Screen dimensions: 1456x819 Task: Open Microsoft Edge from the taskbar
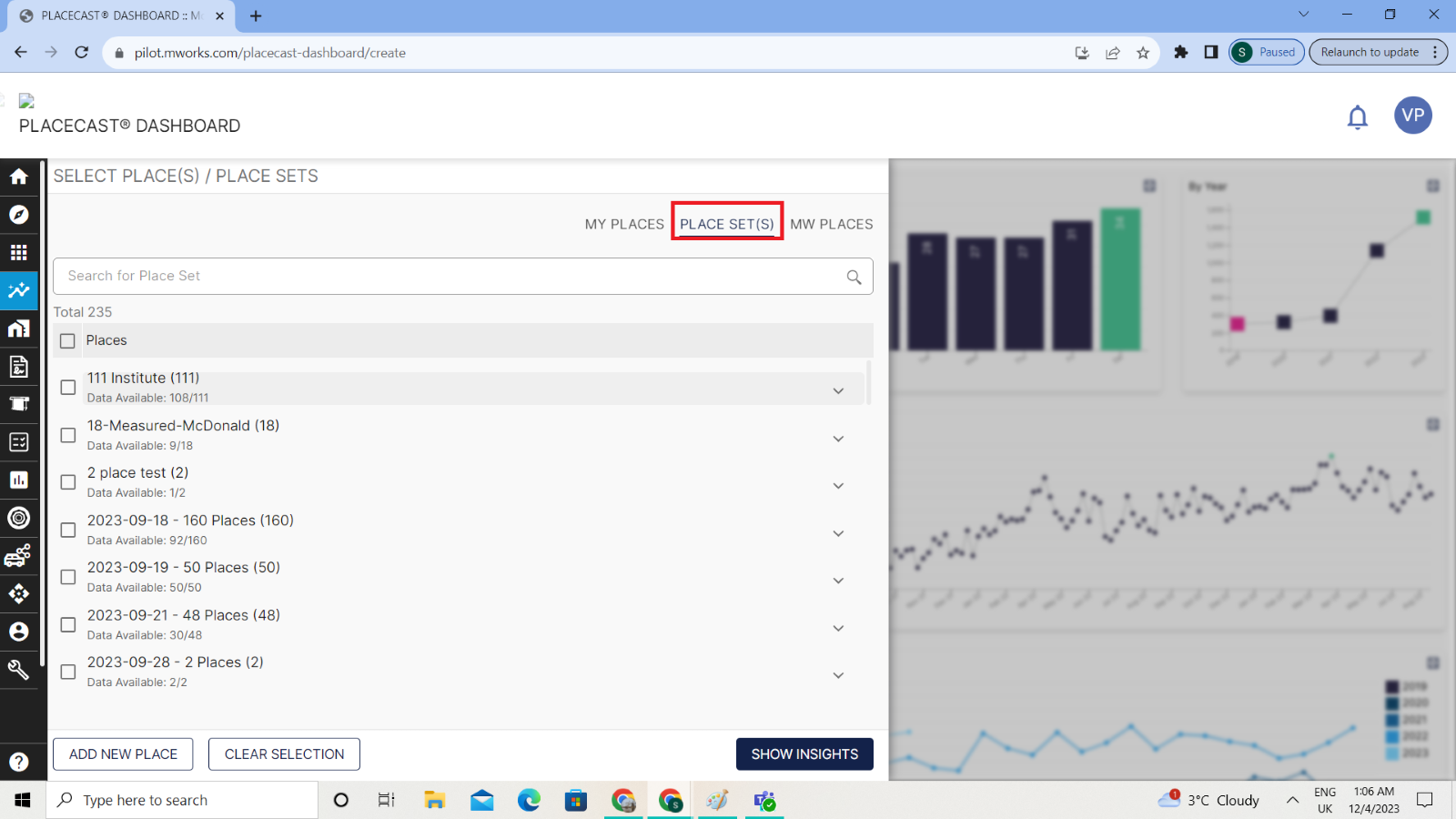529,800
